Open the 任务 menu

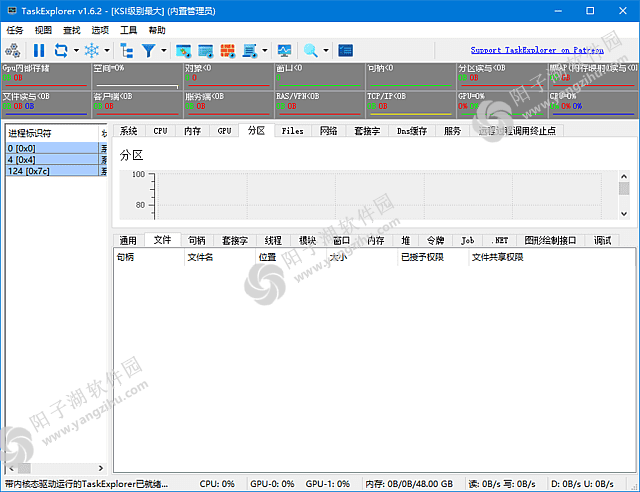click(15, 30)
